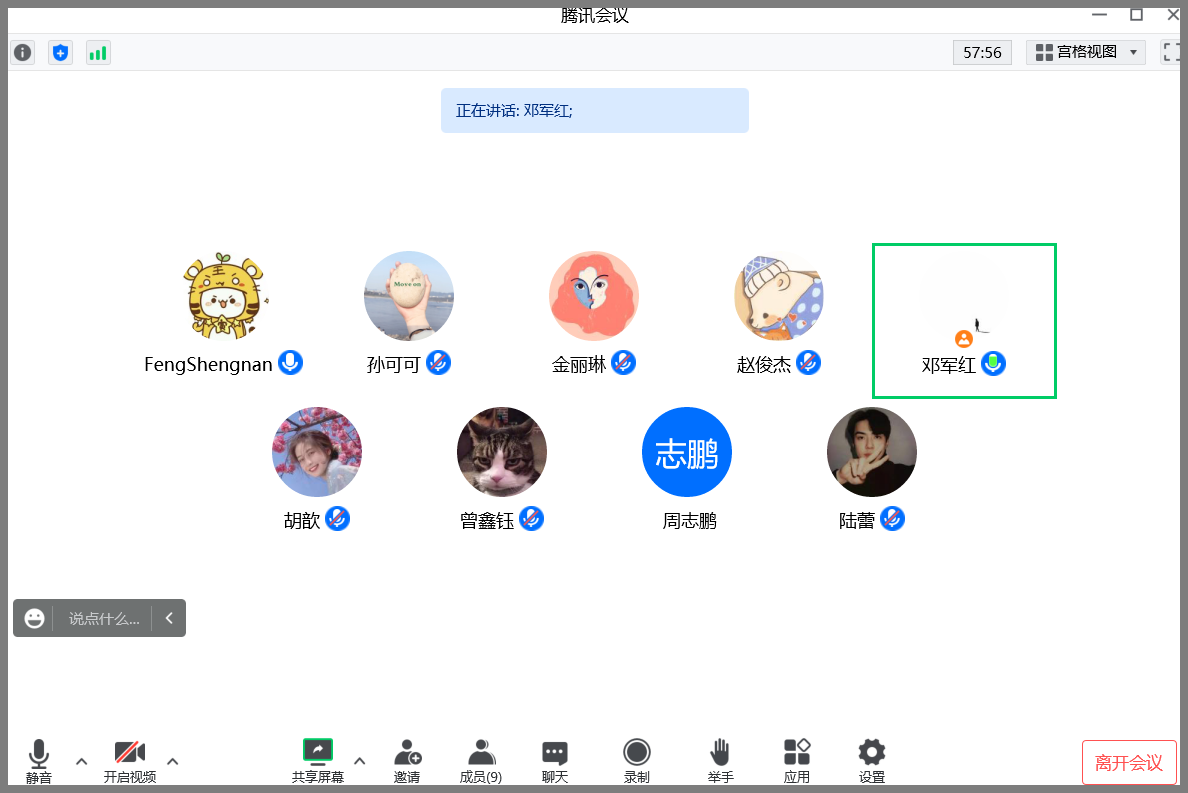
Task: Expand video options arrow beside 开启视频
Action: click(172, 761)
